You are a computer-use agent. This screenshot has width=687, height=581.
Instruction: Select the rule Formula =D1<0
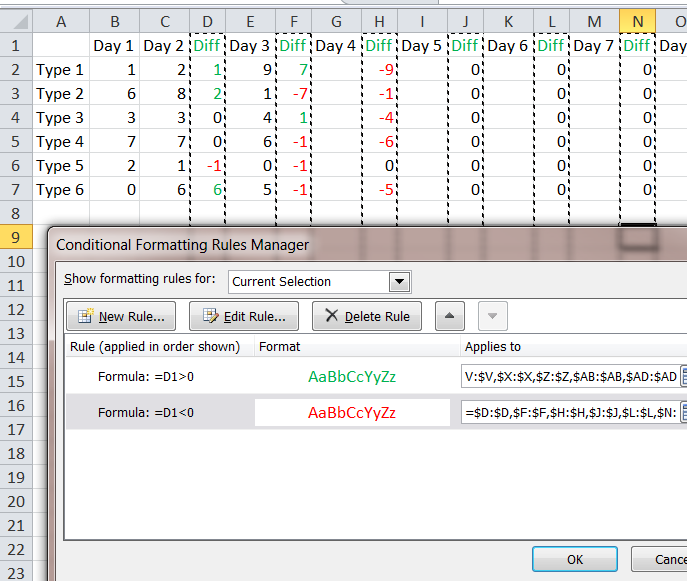[145, 413]
